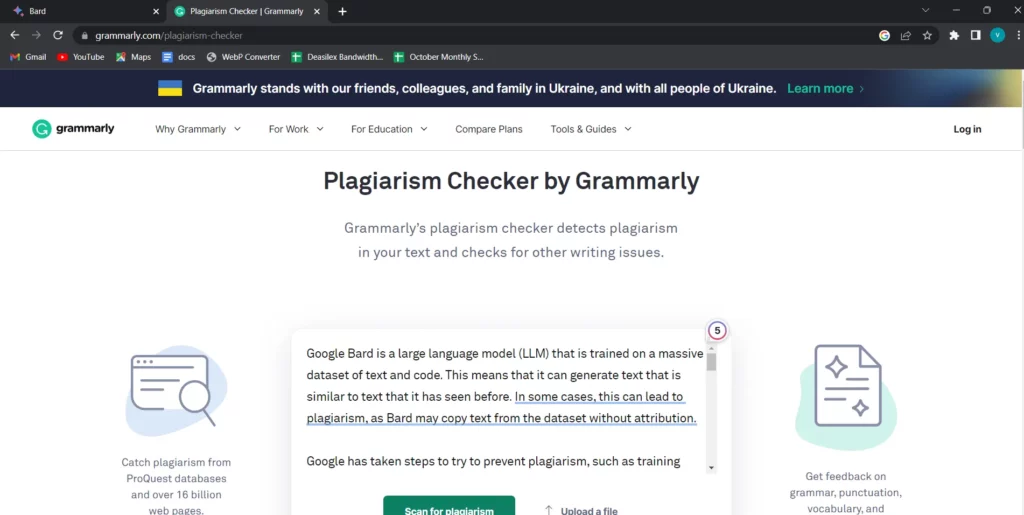Open the docs bookmark
This screenshot has width=1024, height=515.
click(x=178, y=57)
